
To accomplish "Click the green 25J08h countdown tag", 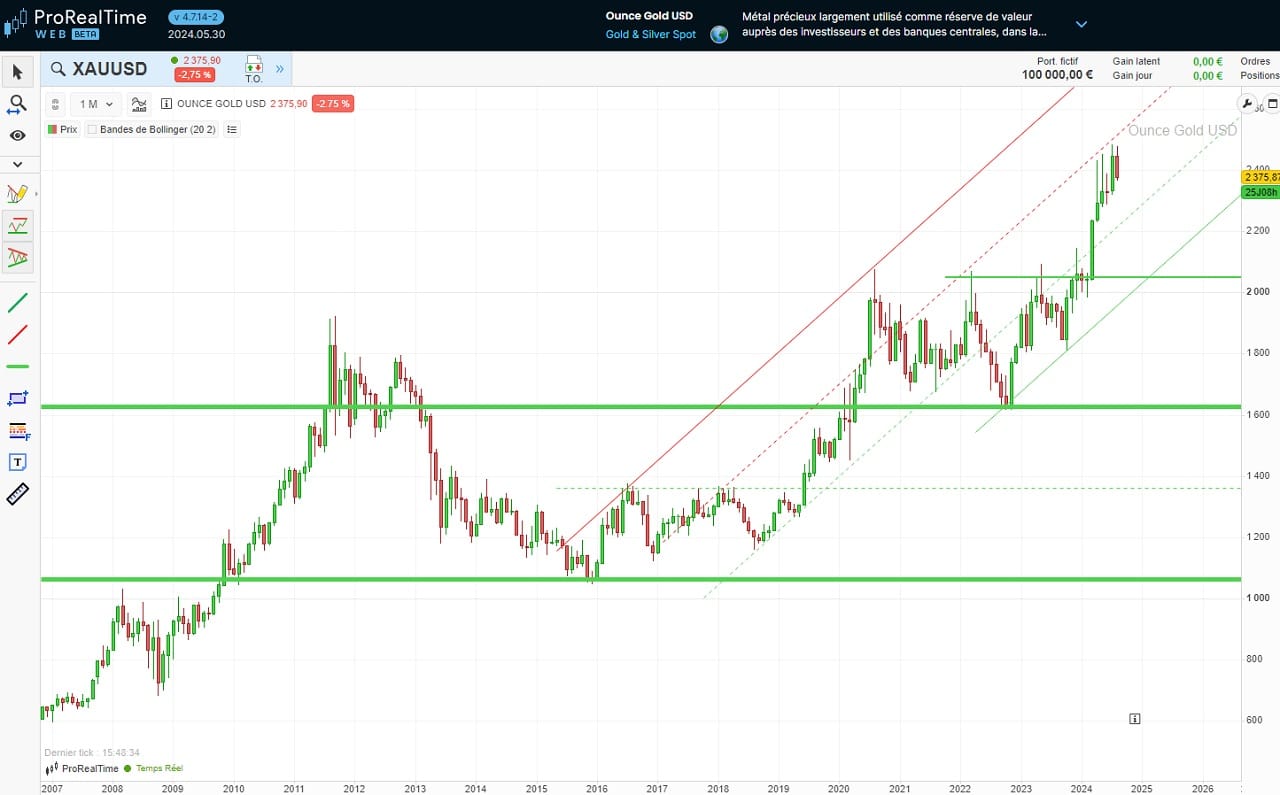I will (x=1260, y=192).
